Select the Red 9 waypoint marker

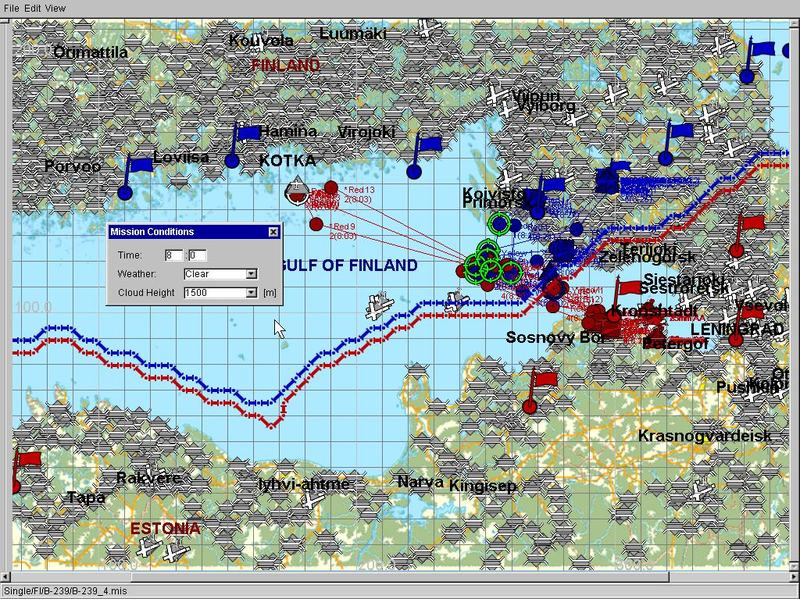click(316, 224)
